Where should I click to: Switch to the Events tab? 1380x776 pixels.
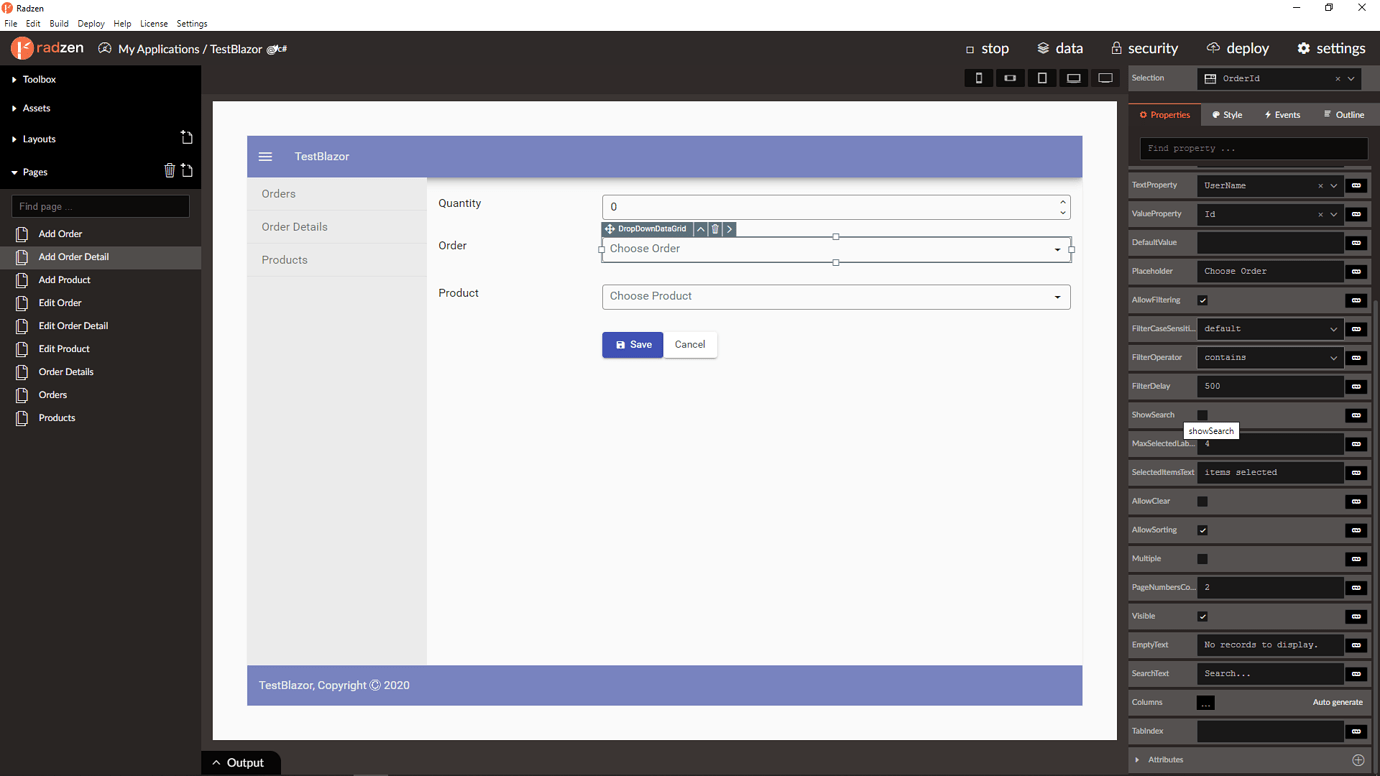tap(1282, 115)
